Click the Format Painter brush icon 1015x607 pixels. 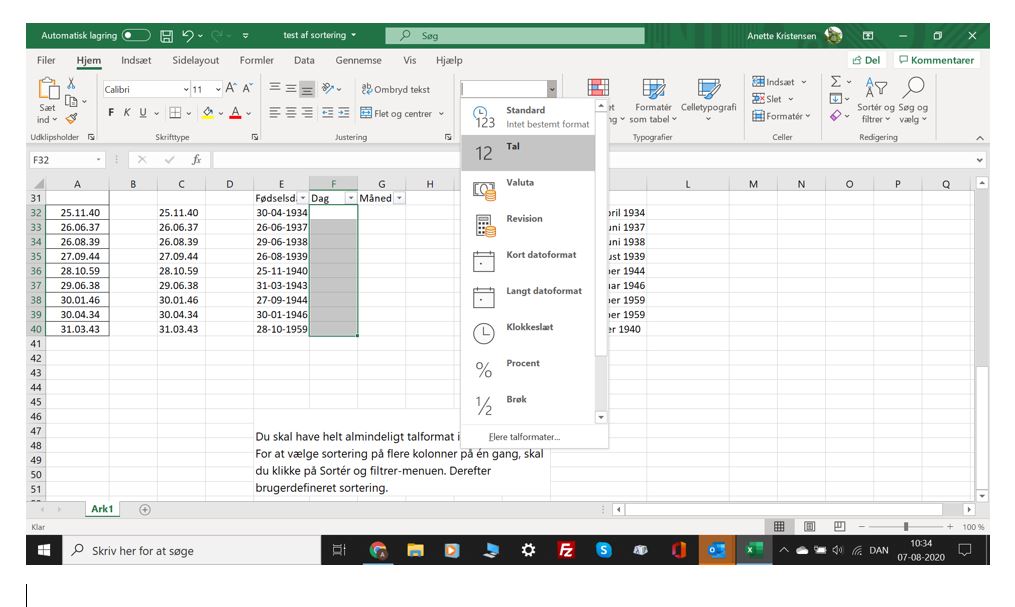click(x=71, y=118)
